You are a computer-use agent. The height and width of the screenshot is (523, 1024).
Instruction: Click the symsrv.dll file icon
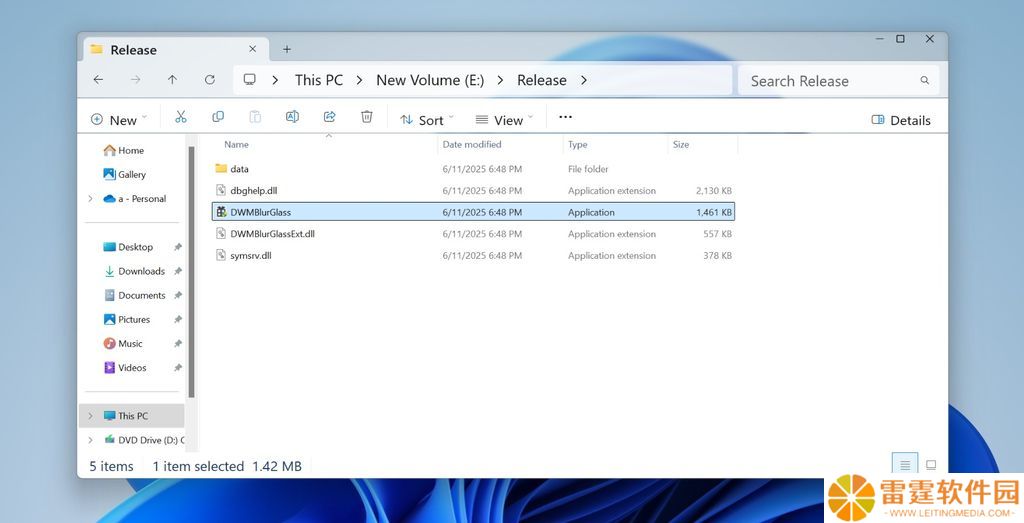221,255
